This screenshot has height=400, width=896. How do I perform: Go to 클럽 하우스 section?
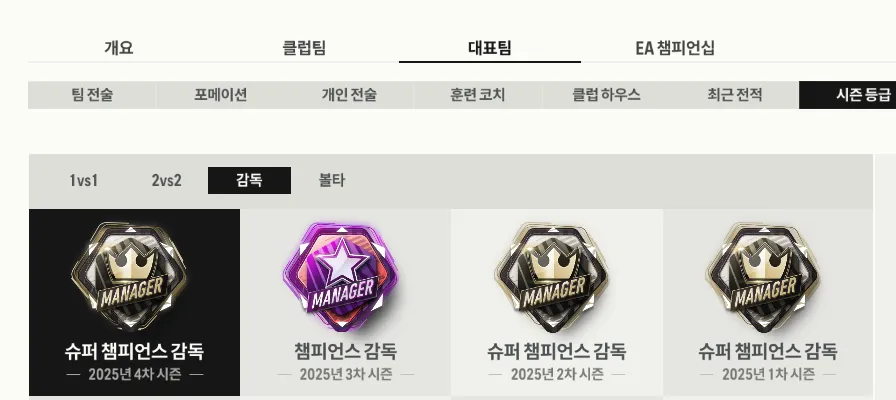point(606,95)
